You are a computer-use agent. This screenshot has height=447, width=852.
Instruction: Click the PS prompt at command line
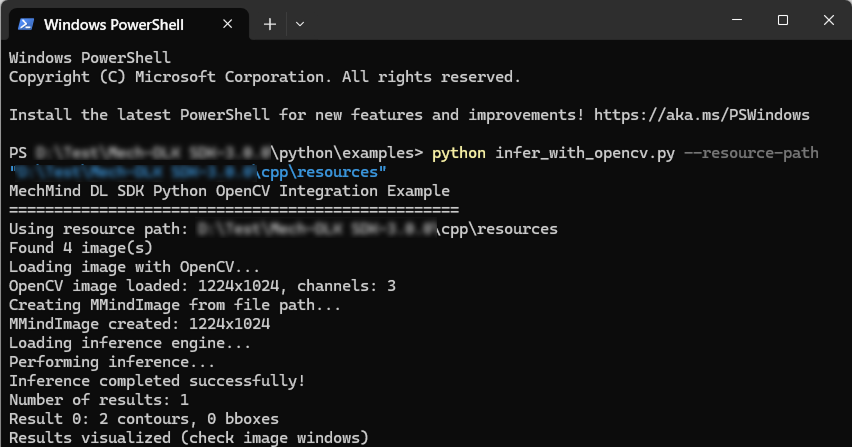18,153
